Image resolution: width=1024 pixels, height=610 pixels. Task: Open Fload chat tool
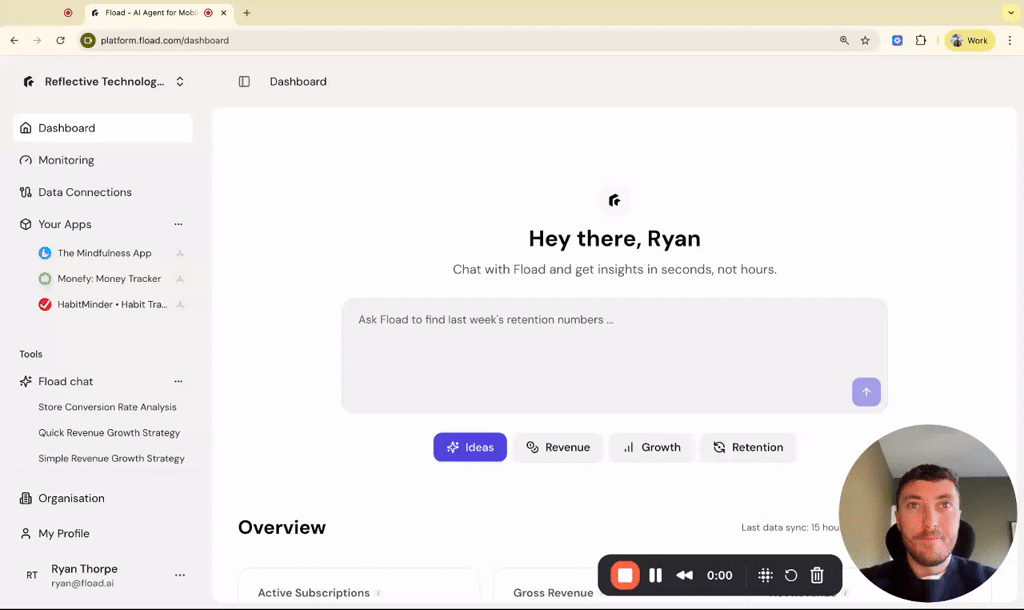[65, 381]
